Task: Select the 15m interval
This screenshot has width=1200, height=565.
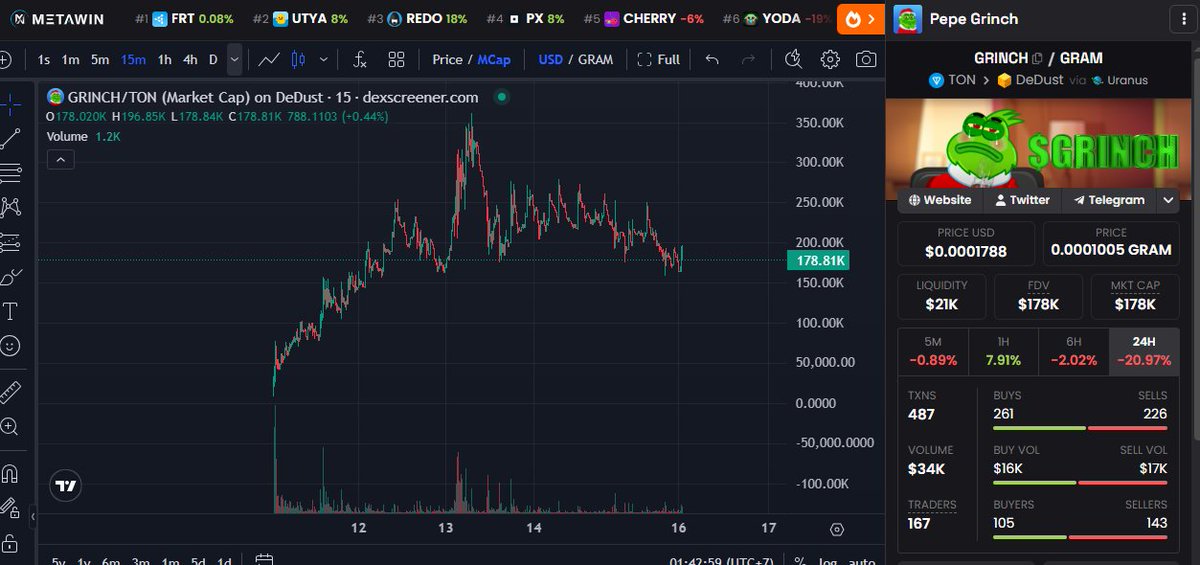Action: [133, 59]
